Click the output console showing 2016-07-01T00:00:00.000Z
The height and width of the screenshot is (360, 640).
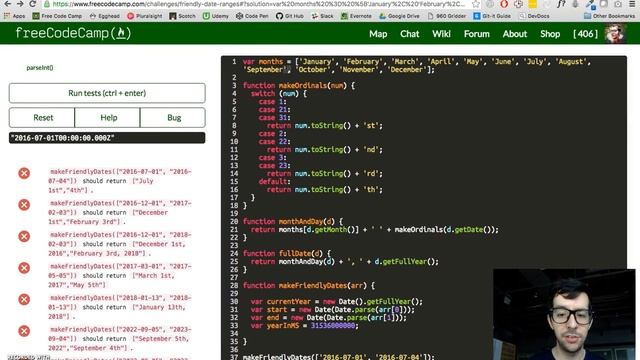coord(107,138)
